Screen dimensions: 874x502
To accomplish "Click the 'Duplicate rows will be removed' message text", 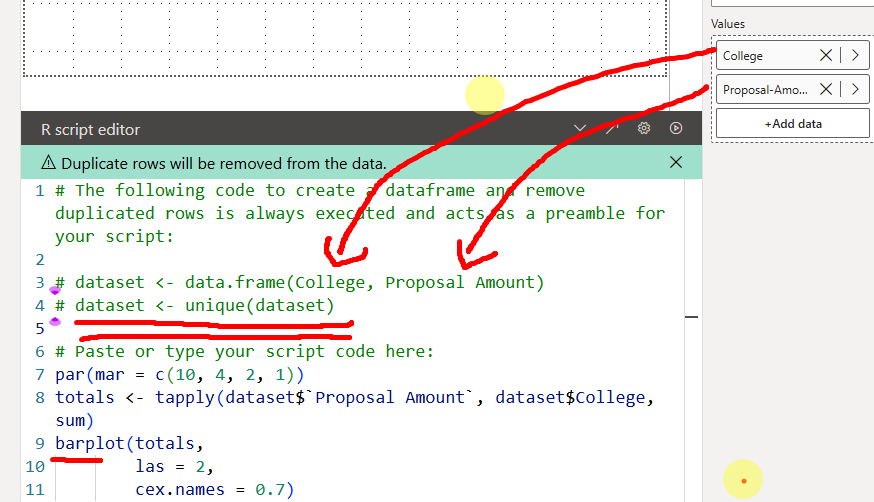I will coord(224,163).
